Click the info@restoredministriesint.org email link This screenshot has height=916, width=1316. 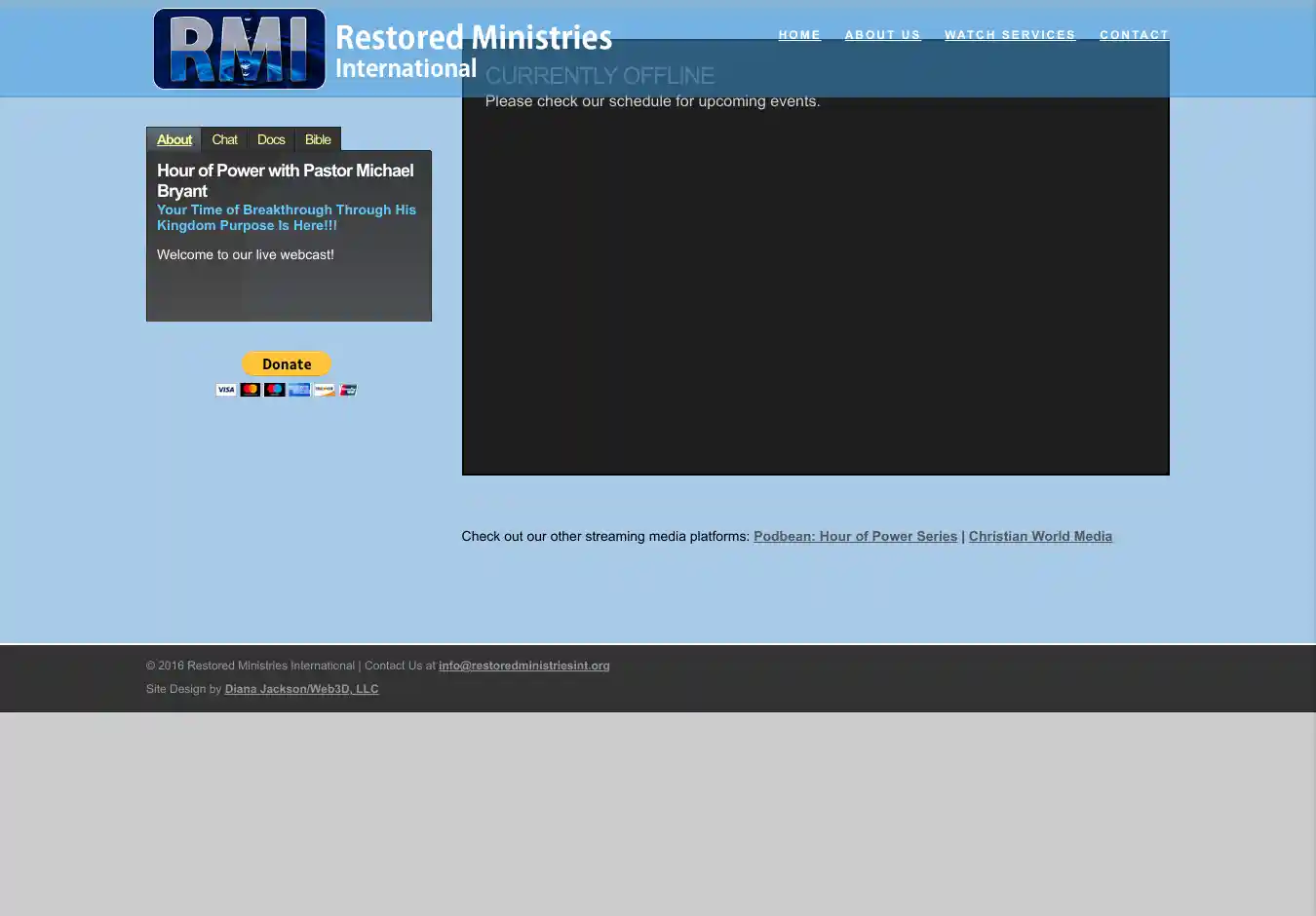(x=523, y=666)
